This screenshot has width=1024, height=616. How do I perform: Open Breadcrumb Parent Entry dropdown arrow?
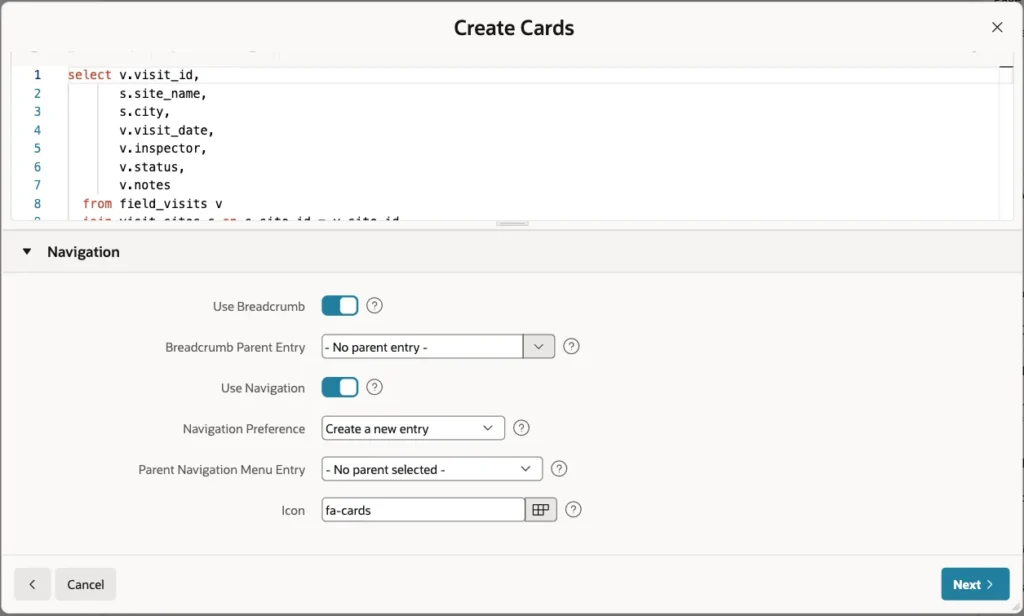pyautogui.click(x=539, y=346)
